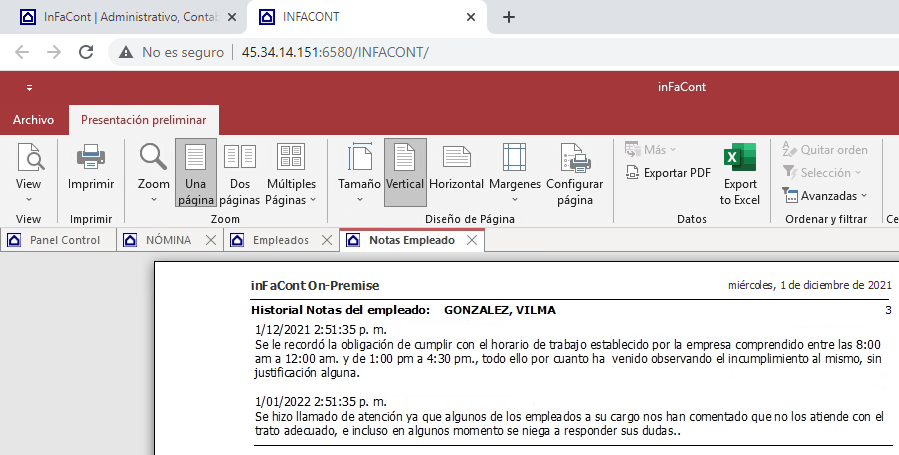Open the View print preview icon
This screenshot has width=899, height=455.
[x=30, y=157]
